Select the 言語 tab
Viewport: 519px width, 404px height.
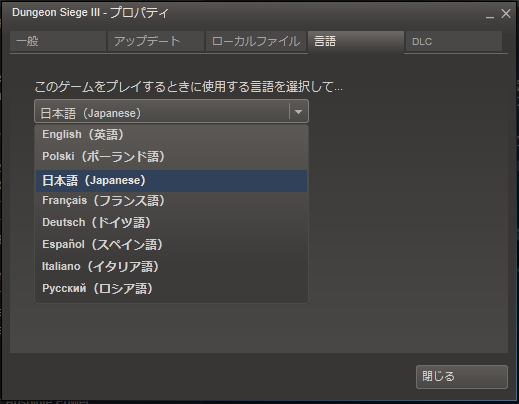click(356, 41)
